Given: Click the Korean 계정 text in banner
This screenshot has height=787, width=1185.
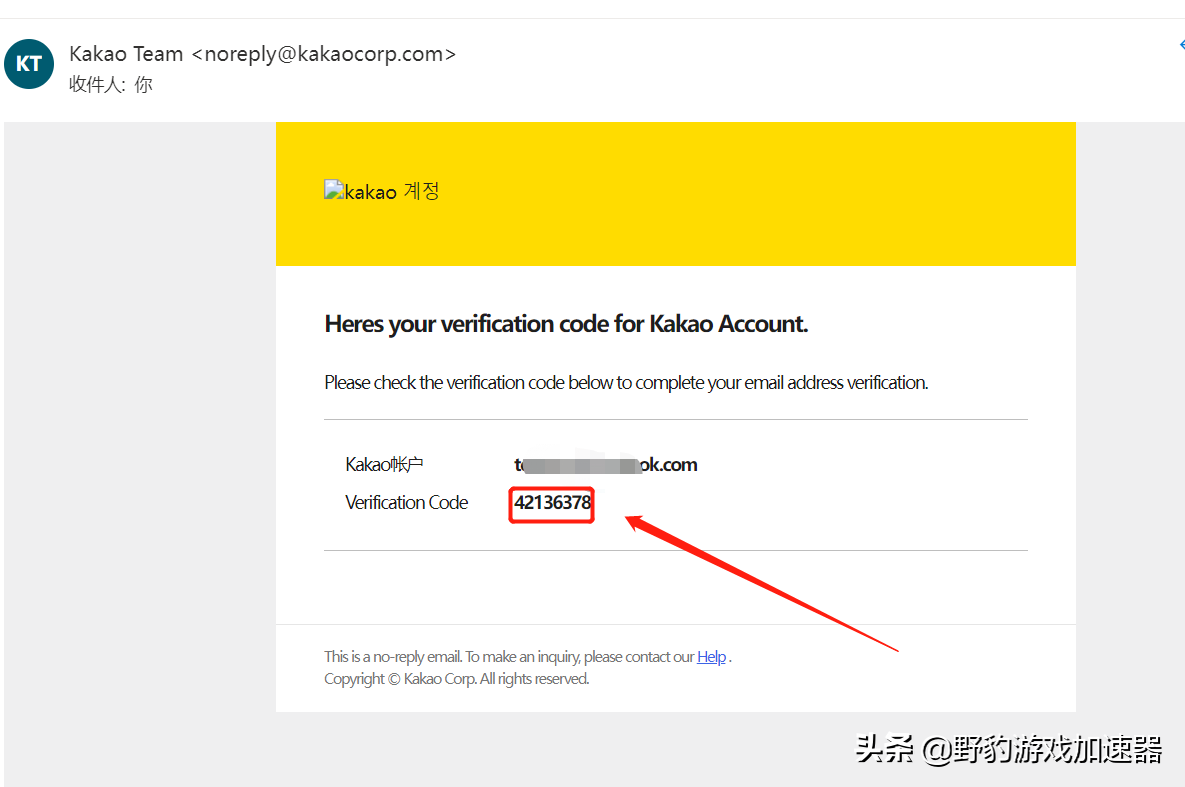Looking at the screenshot, I should coord(421,191).
